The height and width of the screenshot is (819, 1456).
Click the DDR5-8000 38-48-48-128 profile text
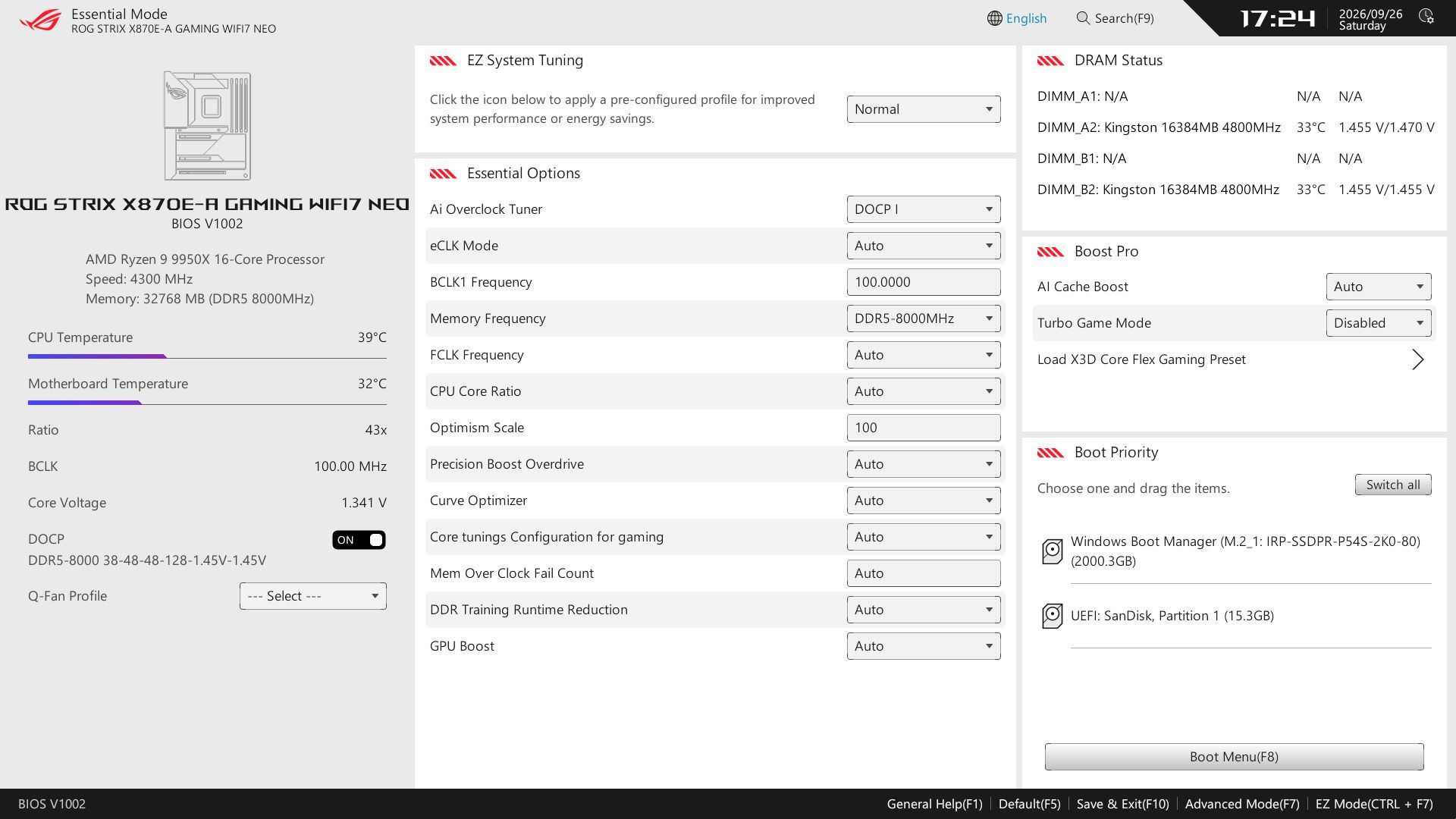tap(147, 560)
